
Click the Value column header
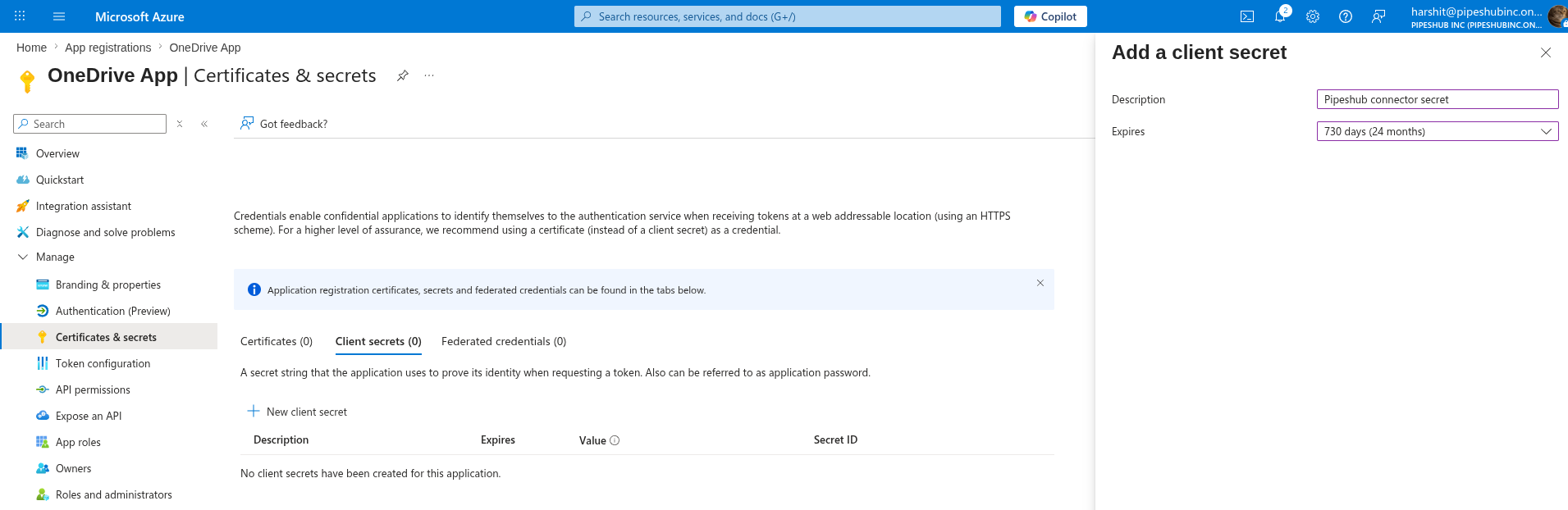pos(592,440)
